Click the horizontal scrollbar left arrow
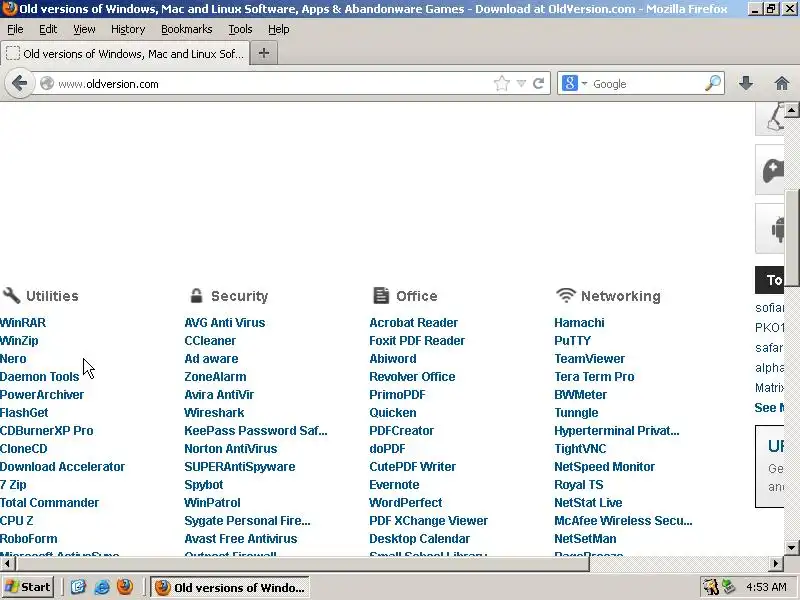 [x=7, y=563]
